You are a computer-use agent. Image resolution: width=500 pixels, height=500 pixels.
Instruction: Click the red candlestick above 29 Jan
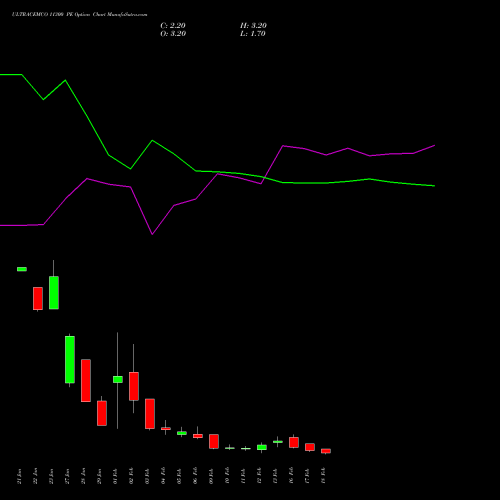tap(102, 413)
